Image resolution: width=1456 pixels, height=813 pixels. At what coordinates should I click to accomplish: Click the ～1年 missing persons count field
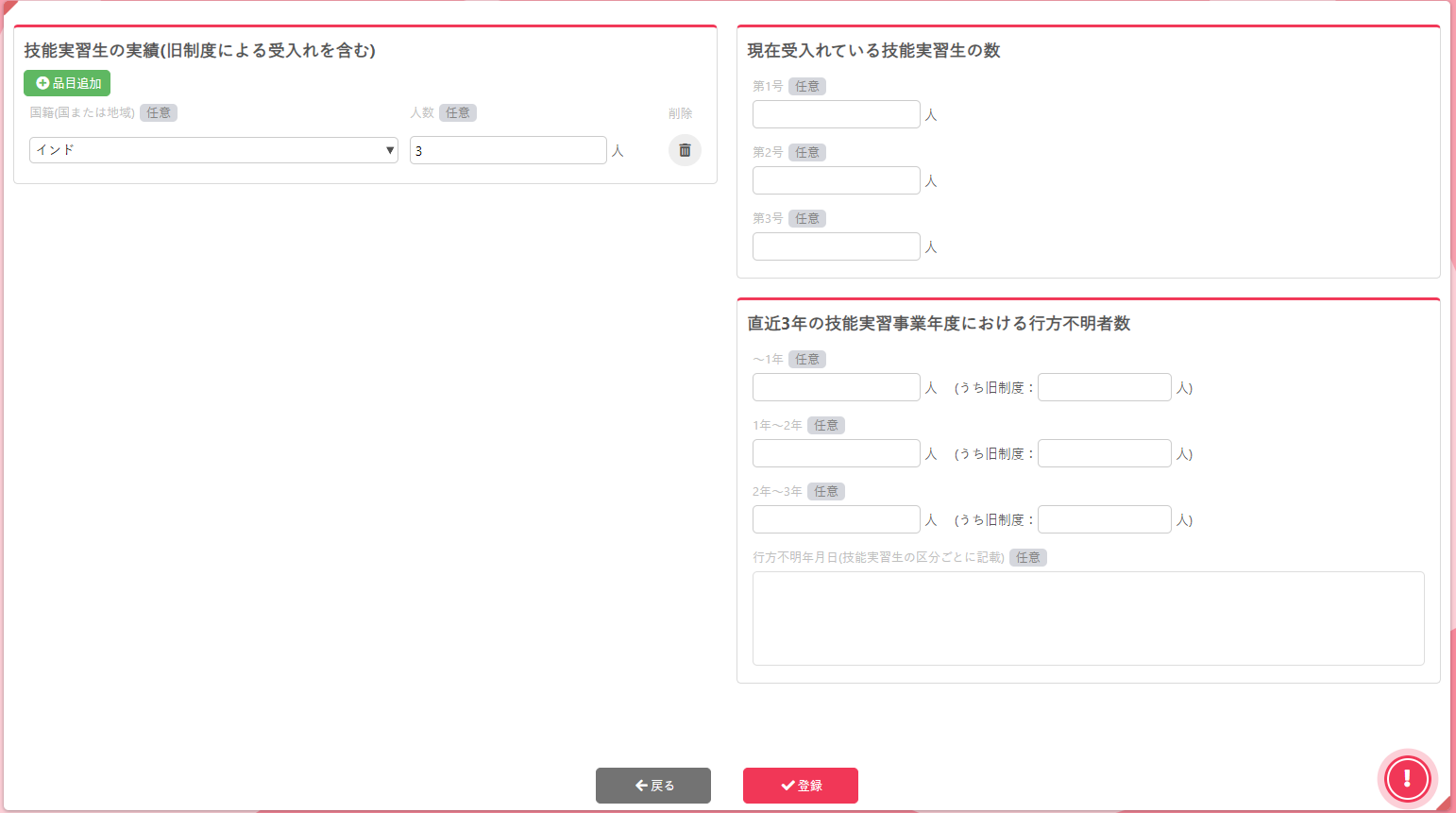tap(836, 387)
